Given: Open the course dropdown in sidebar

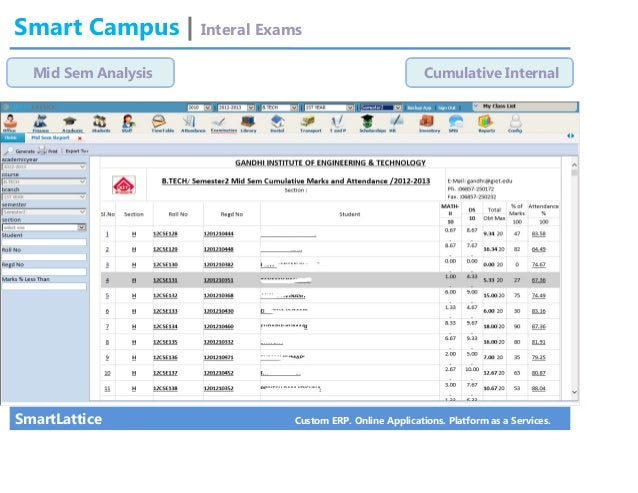Looking at the screenshot, I should click(44, 182).
